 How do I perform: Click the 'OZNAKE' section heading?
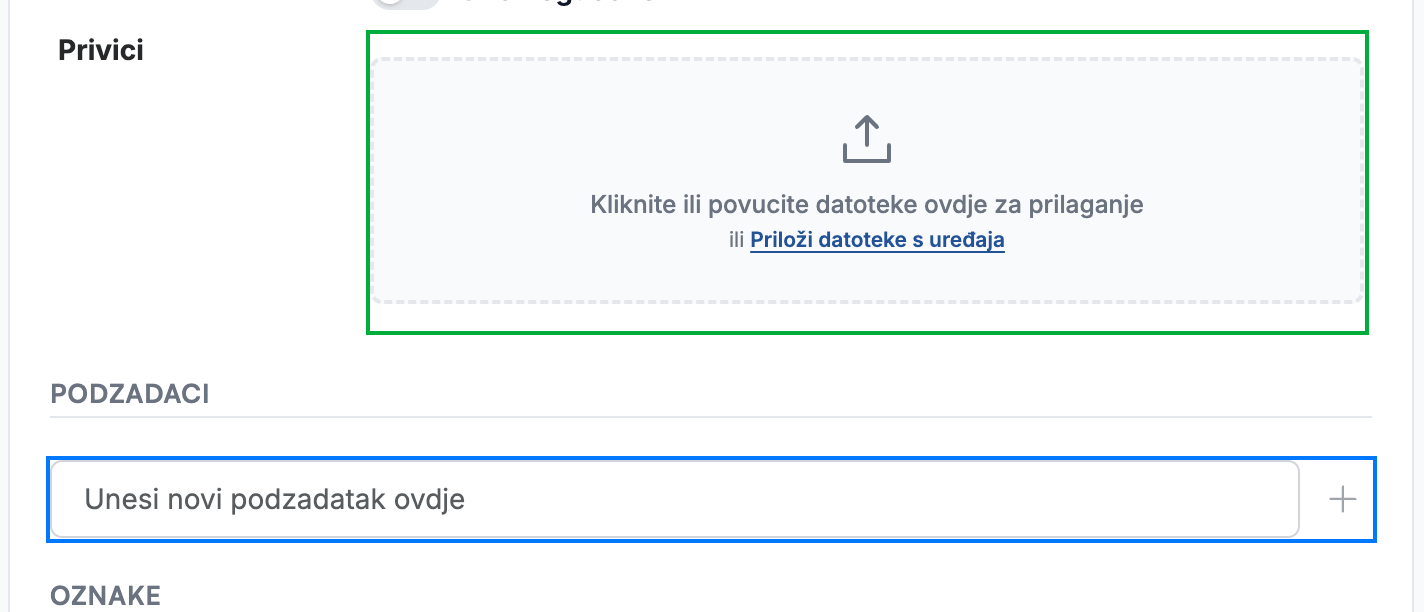pyautogui.click(x=106, y=596)
